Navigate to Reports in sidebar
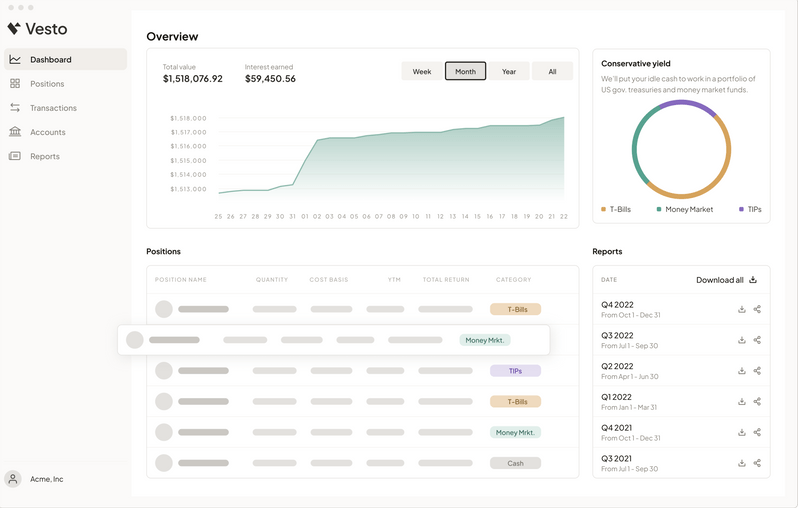 click(44, 156)
